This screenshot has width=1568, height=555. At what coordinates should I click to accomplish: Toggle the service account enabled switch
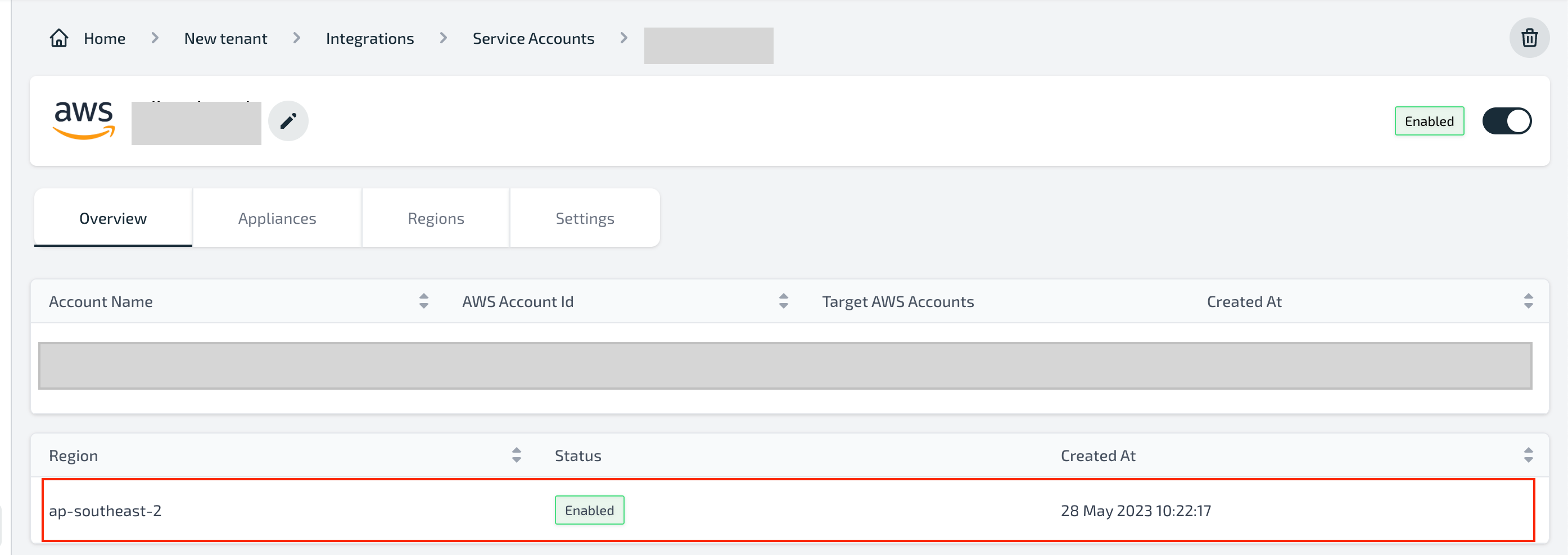point(1507,121)
